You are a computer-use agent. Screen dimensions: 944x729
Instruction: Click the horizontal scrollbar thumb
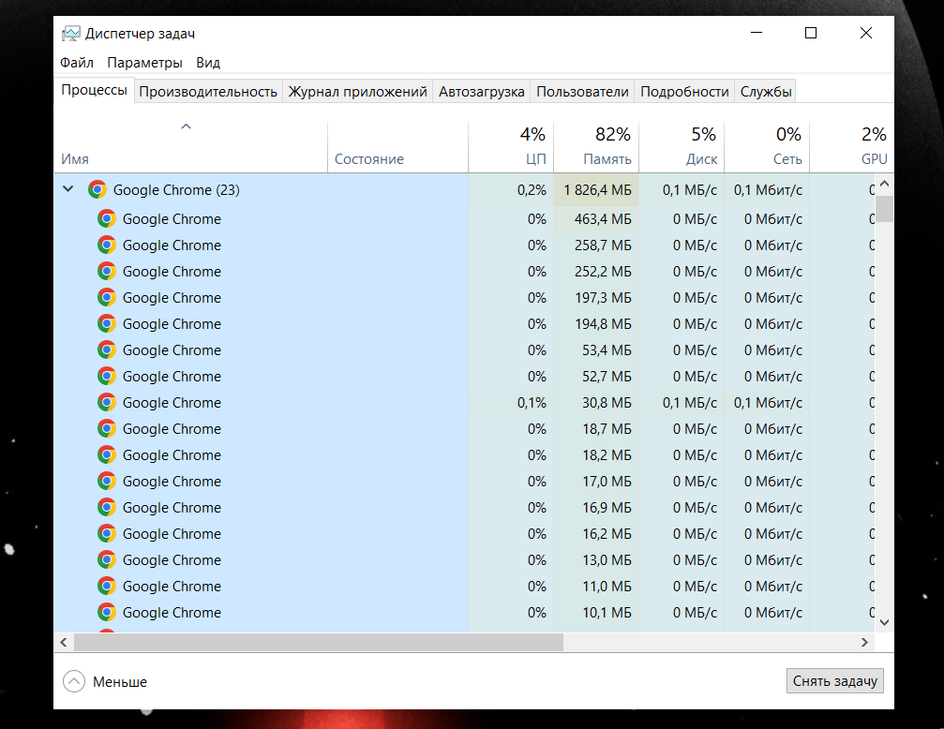pyautogui.click(x=318, y=642)
